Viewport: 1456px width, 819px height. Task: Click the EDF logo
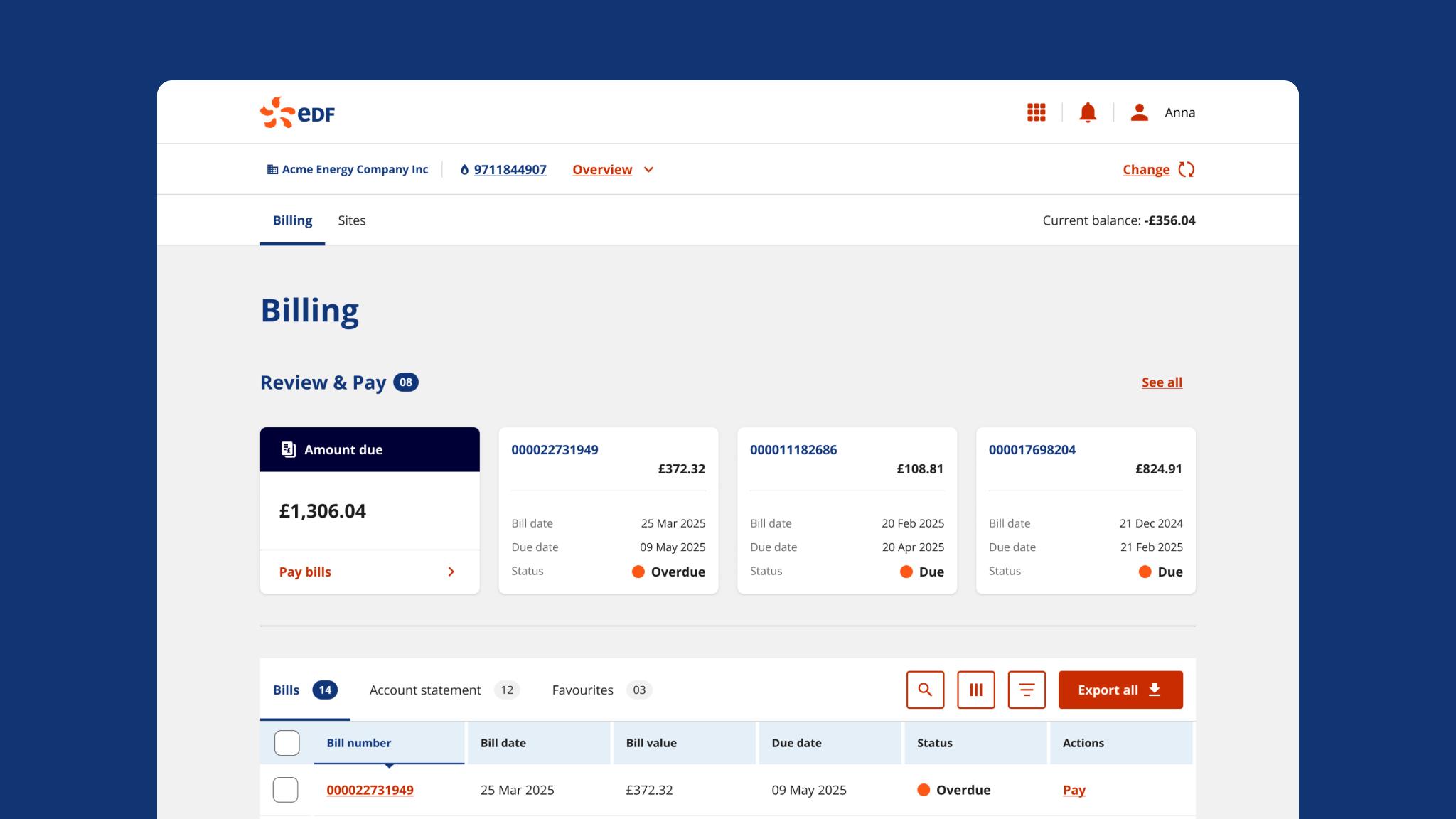[297, 112]
